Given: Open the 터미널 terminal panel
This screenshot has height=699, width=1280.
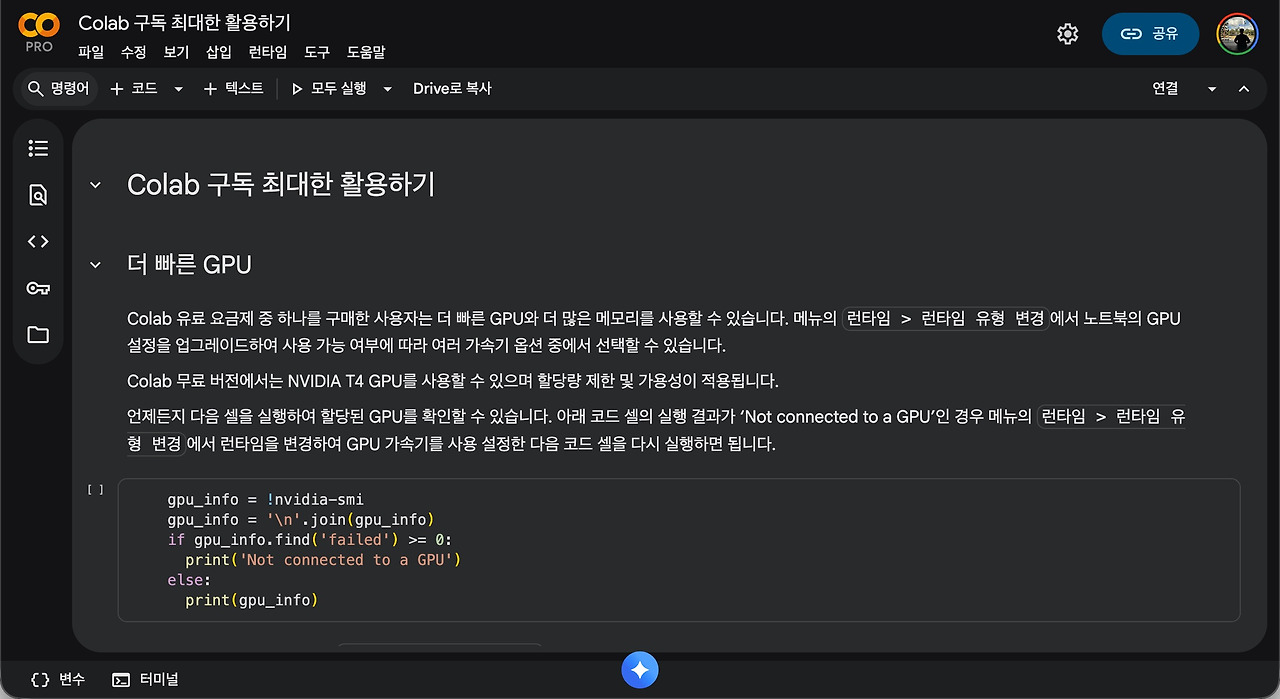Looking at the screenshot, I should pos(145,680).
